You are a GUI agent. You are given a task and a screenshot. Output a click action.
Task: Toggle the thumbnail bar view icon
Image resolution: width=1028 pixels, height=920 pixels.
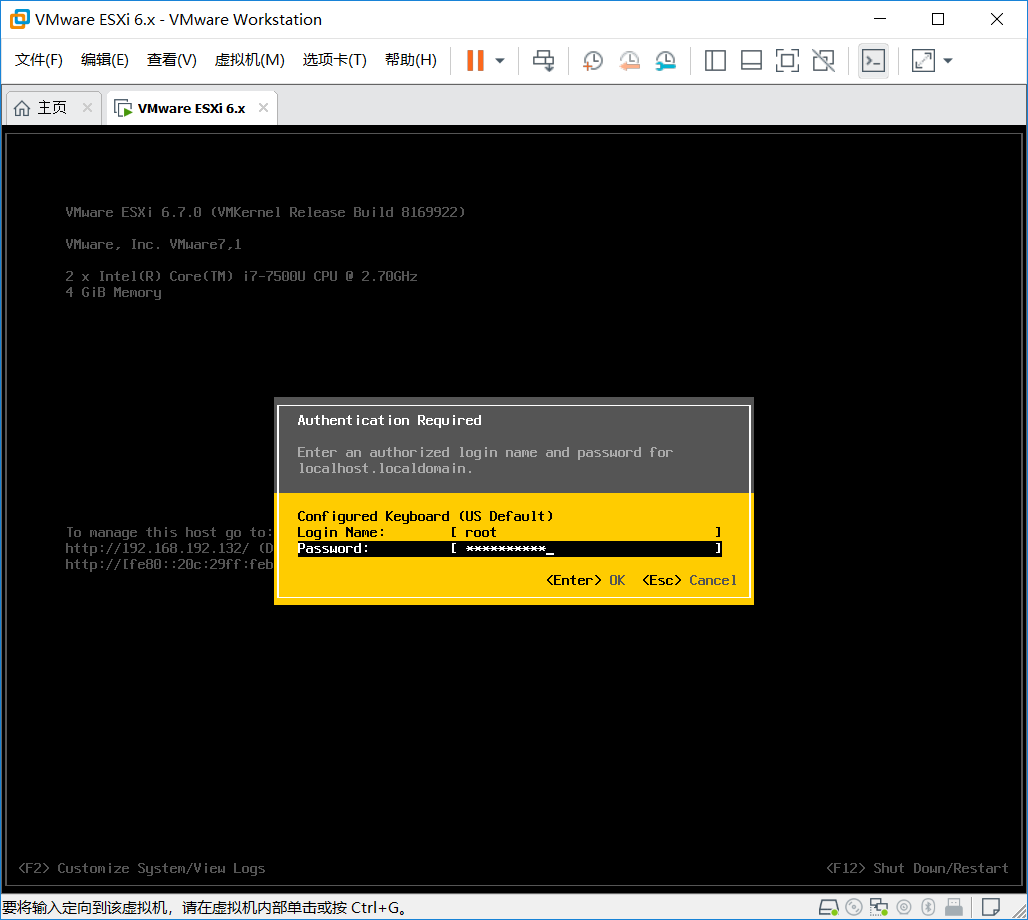click(751, 61)
